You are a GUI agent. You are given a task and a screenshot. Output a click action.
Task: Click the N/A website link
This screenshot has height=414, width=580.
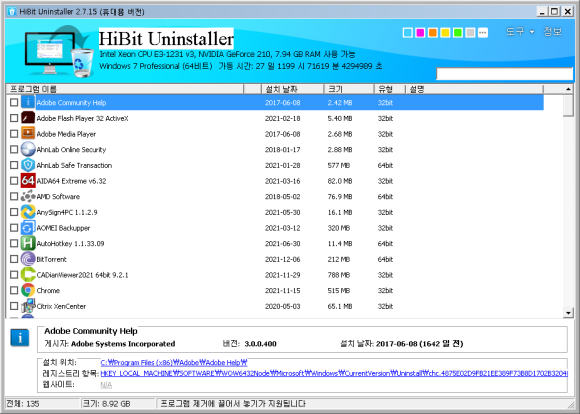click(106, 385)
